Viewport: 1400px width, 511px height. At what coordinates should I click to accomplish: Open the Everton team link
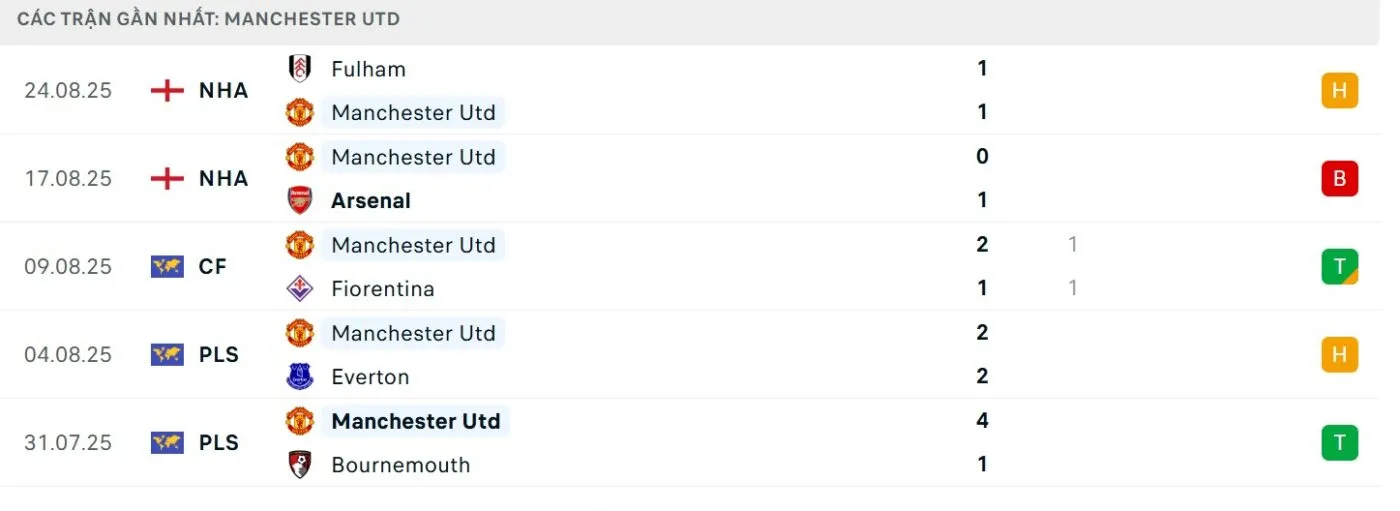click(370, 377)
